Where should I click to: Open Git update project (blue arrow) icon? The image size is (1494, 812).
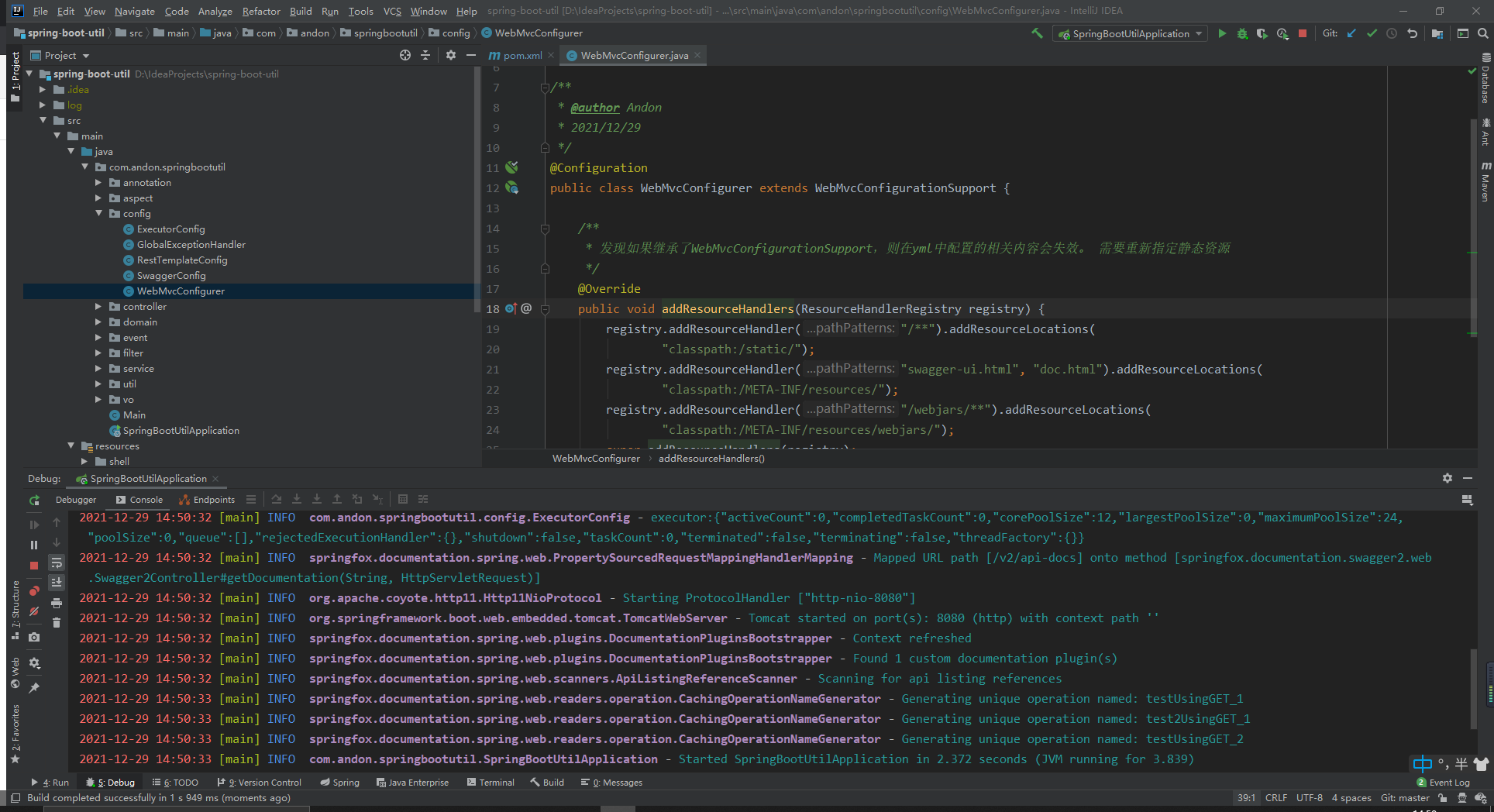(x=1351, y=33)
